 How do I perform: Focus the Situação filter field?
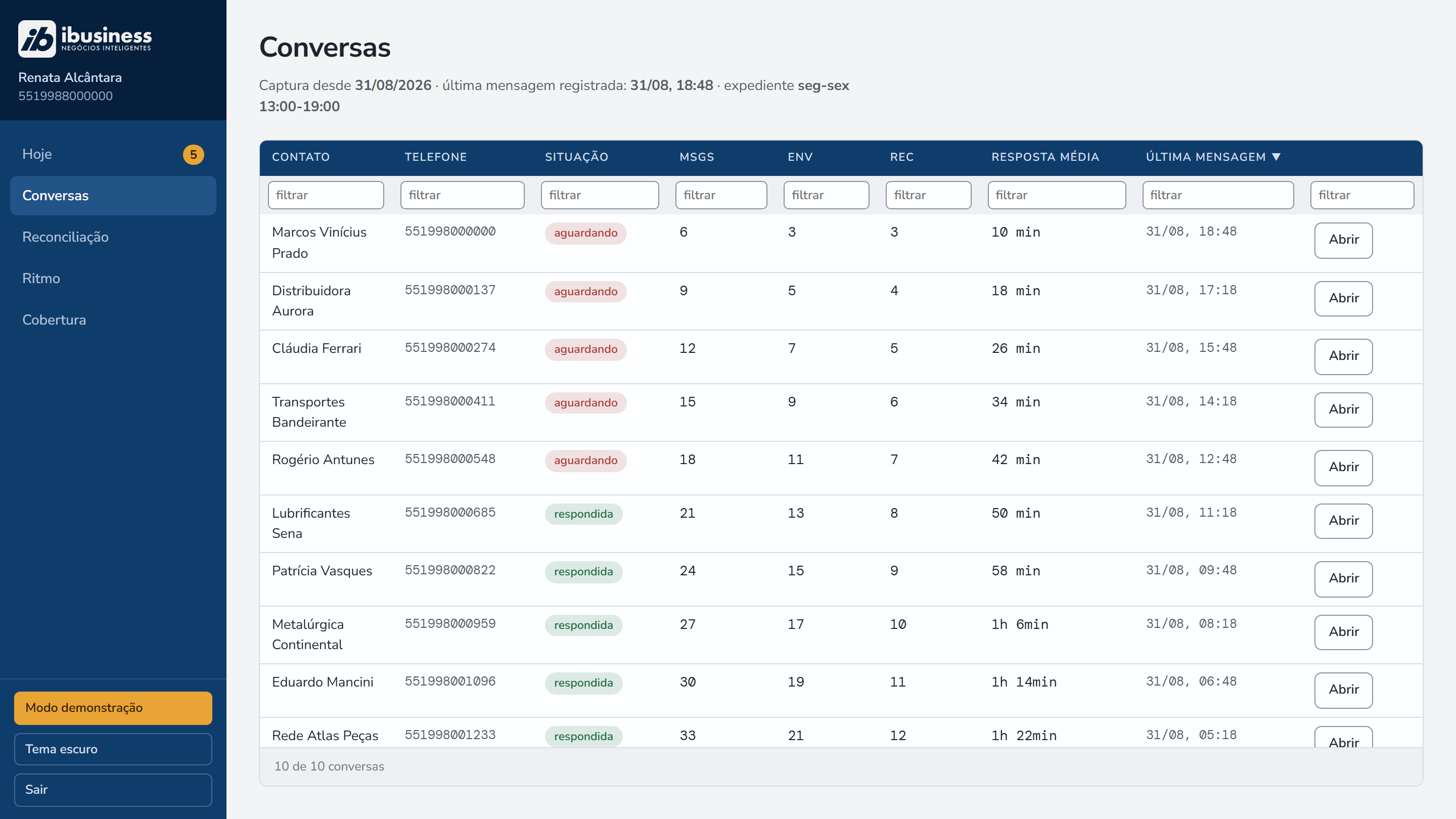pos(600,195)
